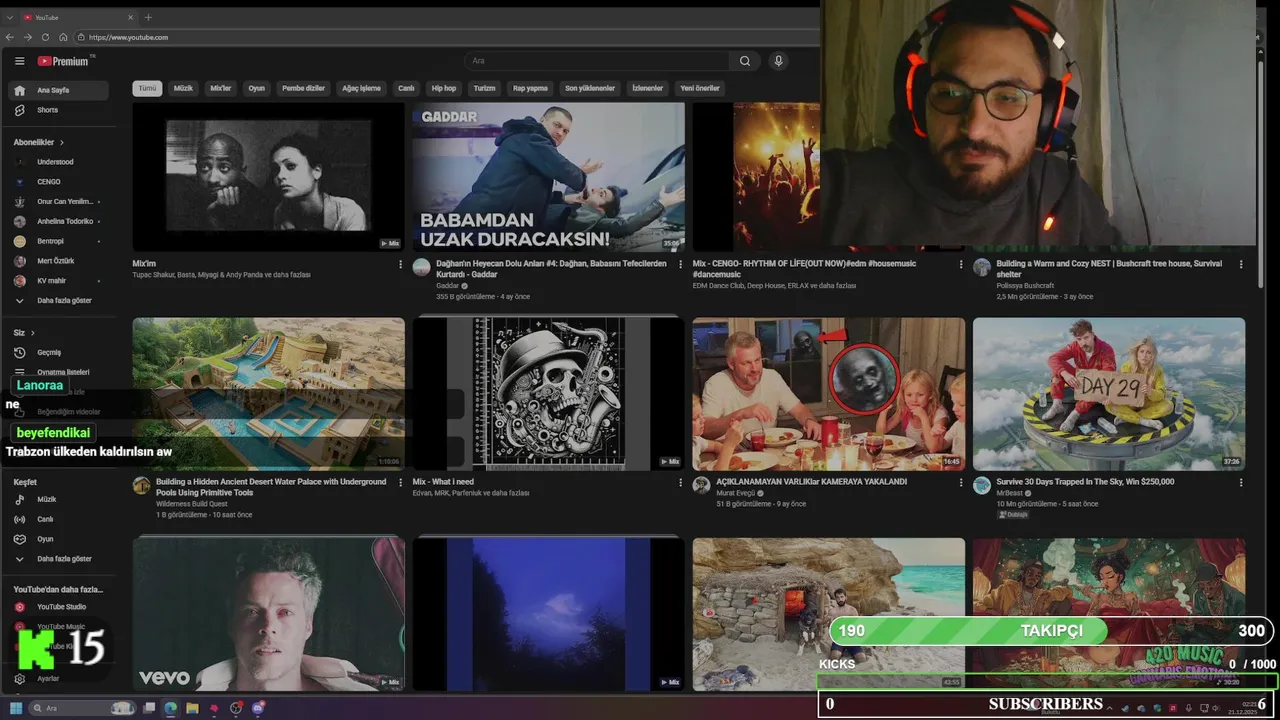Open more options for Bushcraft NEST video
This screenshot has height=720, width=1280.
point(1241,265)
